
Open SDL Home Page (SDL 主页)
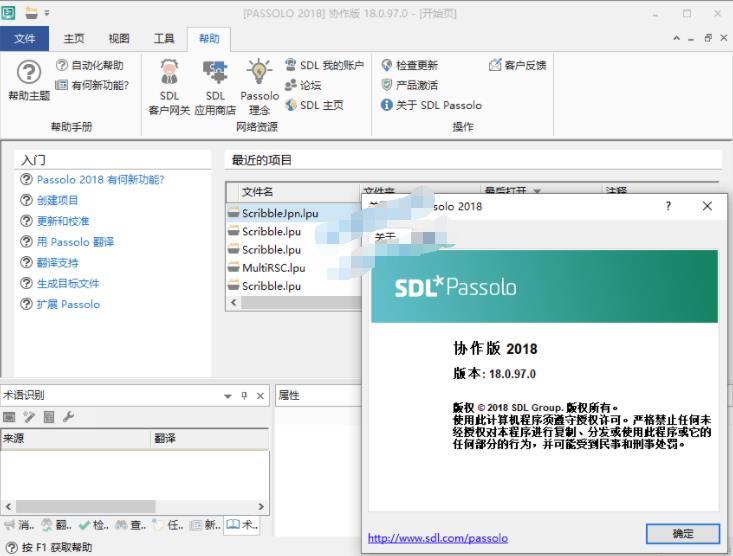click(314, 105)
